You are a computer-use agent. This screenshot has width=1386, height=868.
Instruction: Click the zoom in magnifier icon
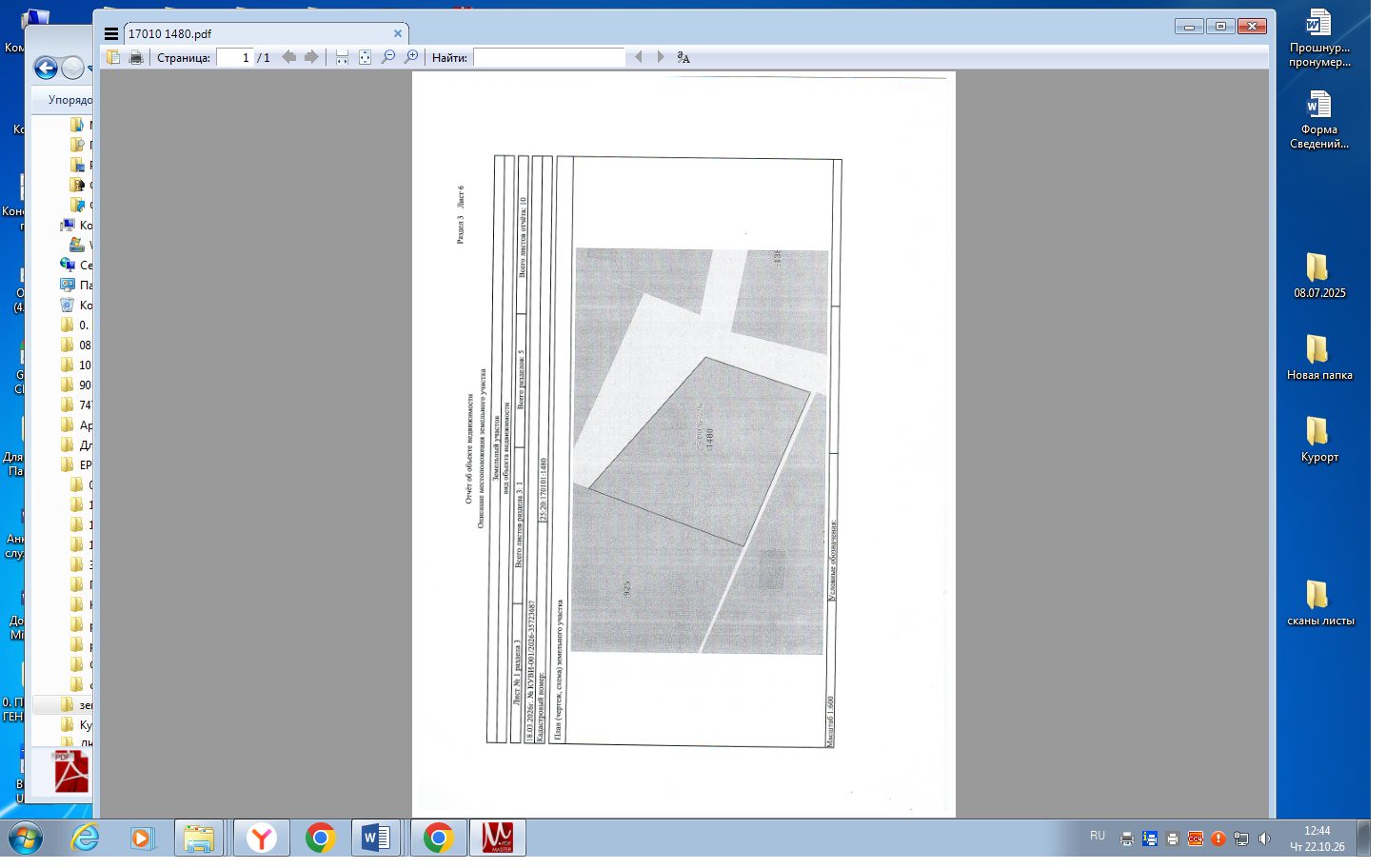(411, 58)
